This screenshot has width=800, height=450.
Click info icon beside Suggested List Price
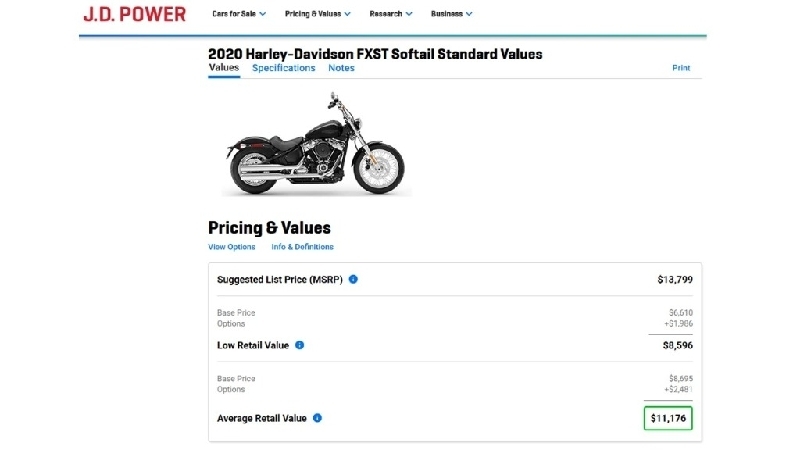(x=354, y=279)
